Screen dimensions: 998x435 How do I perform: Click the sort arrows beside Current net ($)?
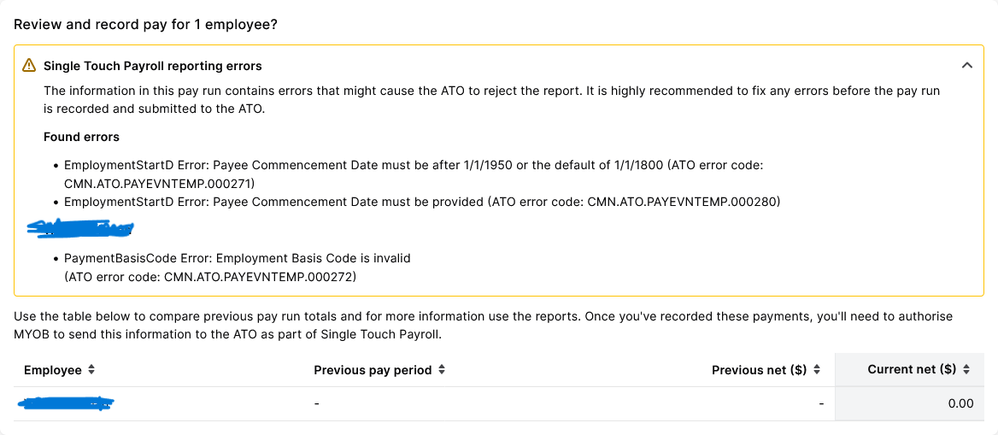tap(966, 370)
